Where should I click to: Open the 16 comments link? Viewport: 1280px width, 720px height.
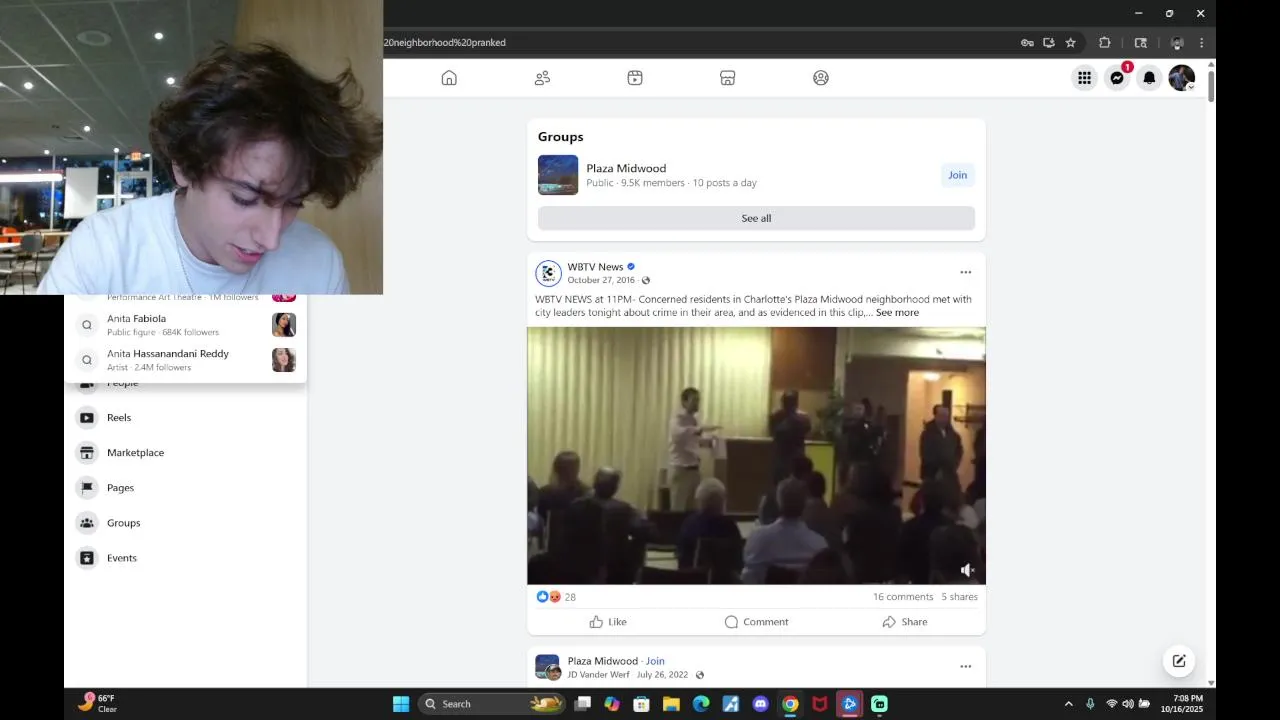[903, 597]
